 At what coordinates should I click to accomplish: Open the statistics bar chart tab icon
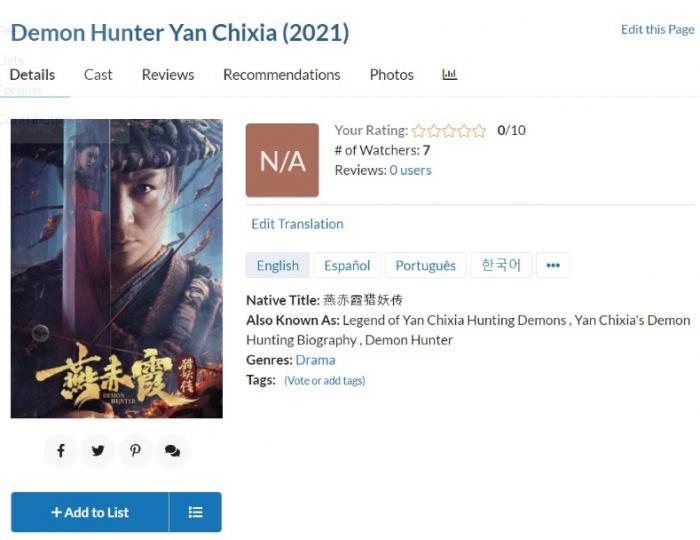point(450,74)
